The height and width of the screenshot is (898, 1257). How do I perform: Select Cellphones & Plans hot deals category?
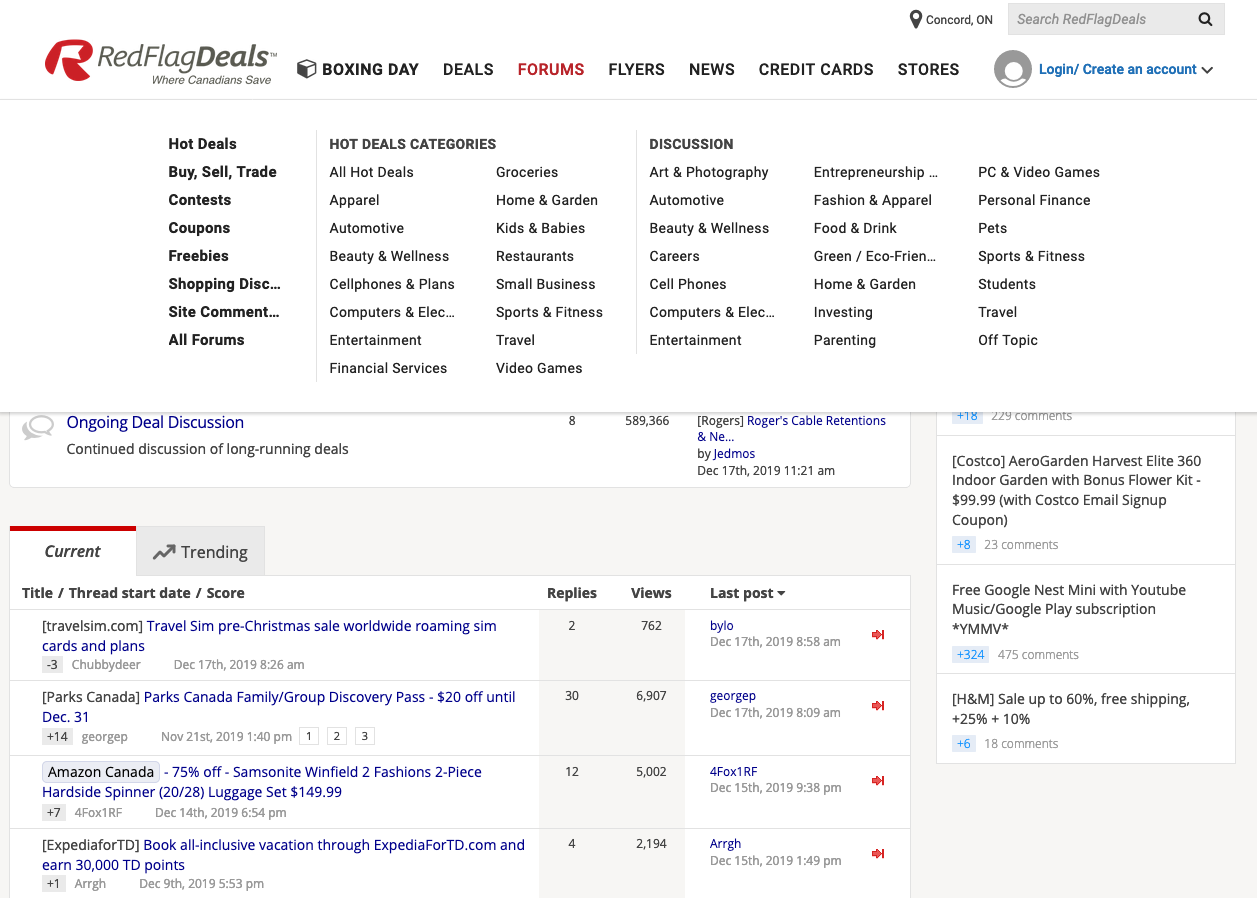pos(392,284)
